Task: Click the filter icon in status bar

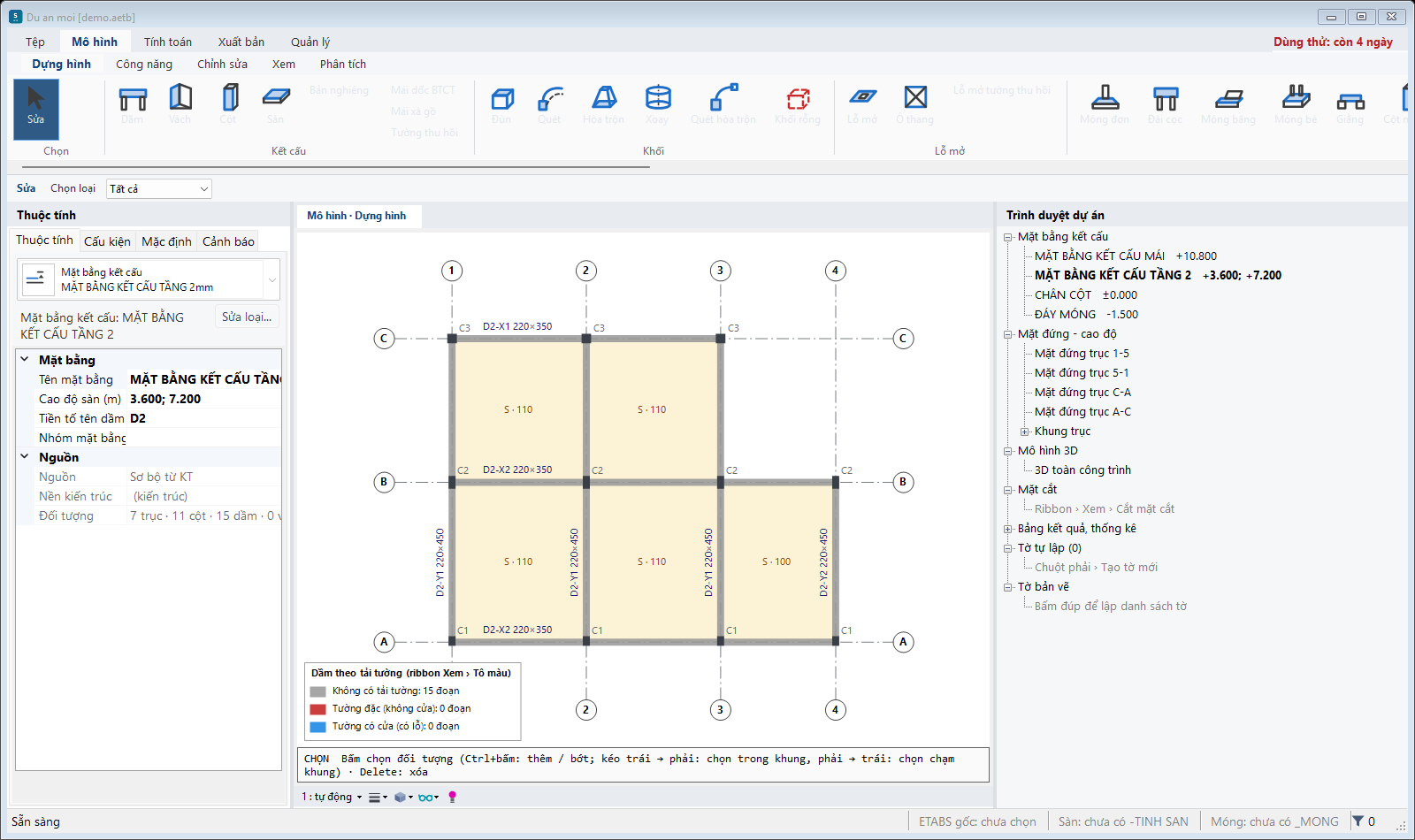Action: point(1358,821)
